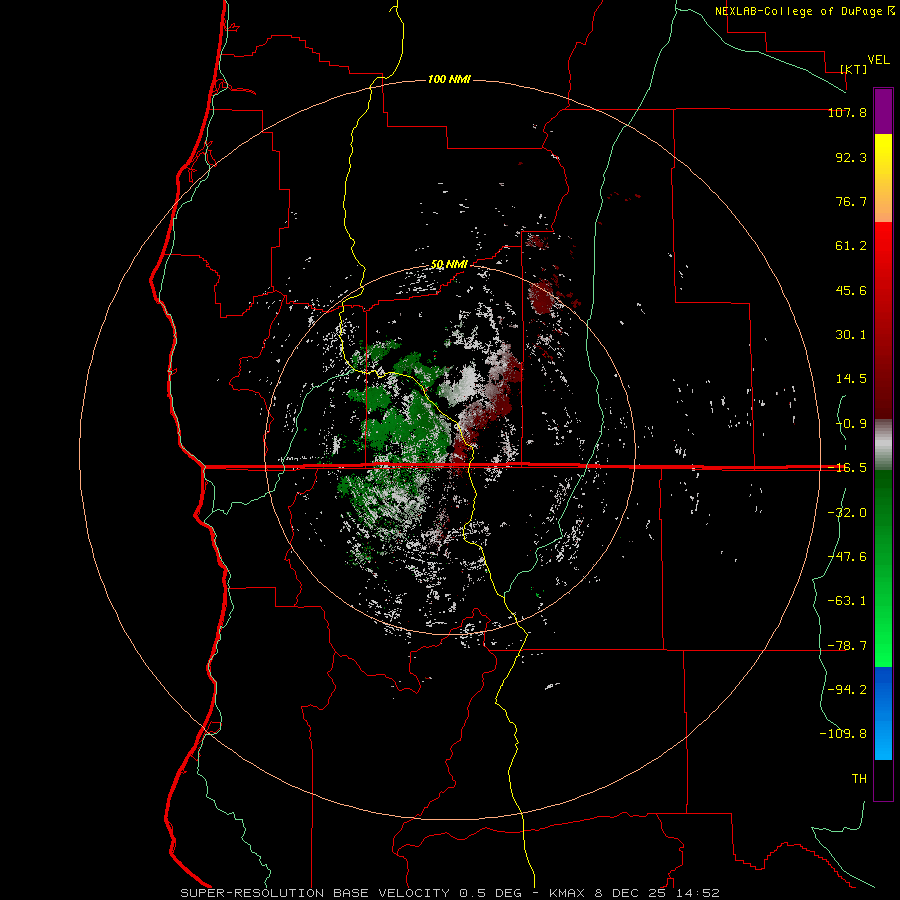Click the 76.7 velocity scale value
Image resolution: width=900 pixels, height=900 pixels.
[851, 201]
